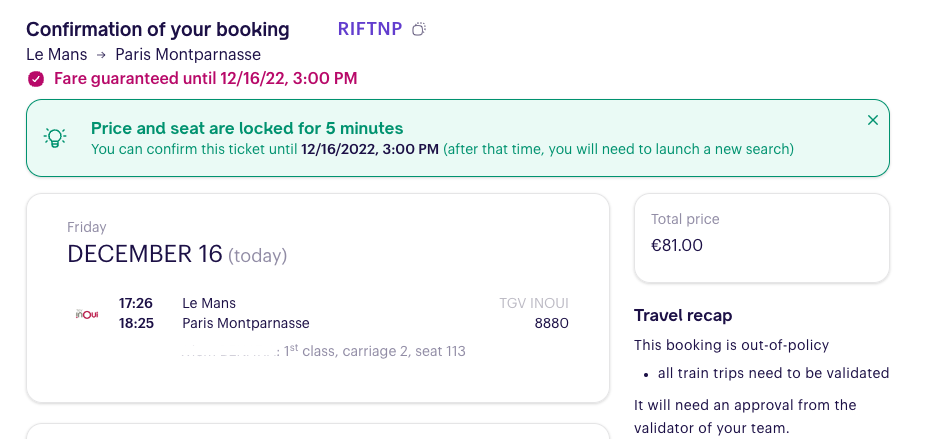927x439 pixels.
Task: Click the arrow between Le Mans and Paris
Action: (x=101, y=55)
